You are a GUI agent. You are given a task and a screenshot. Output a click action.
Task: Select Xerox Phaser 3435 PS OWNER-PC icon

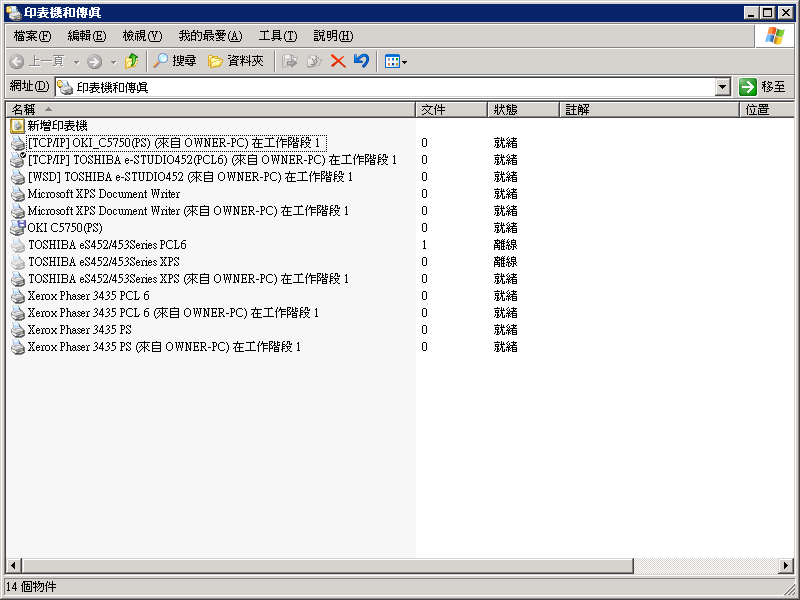click(x=18, y=347)
